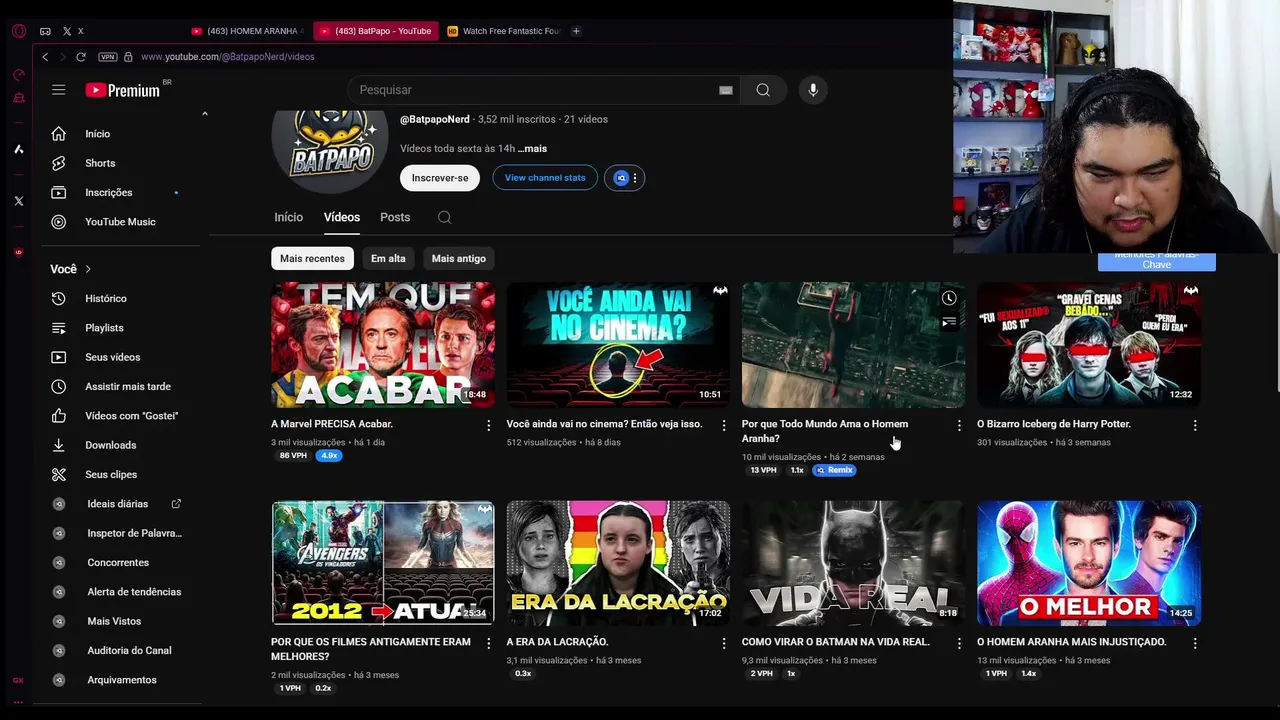Open Vídeos com "Gostei" list

pyautogui.click(x=118, y=416)
